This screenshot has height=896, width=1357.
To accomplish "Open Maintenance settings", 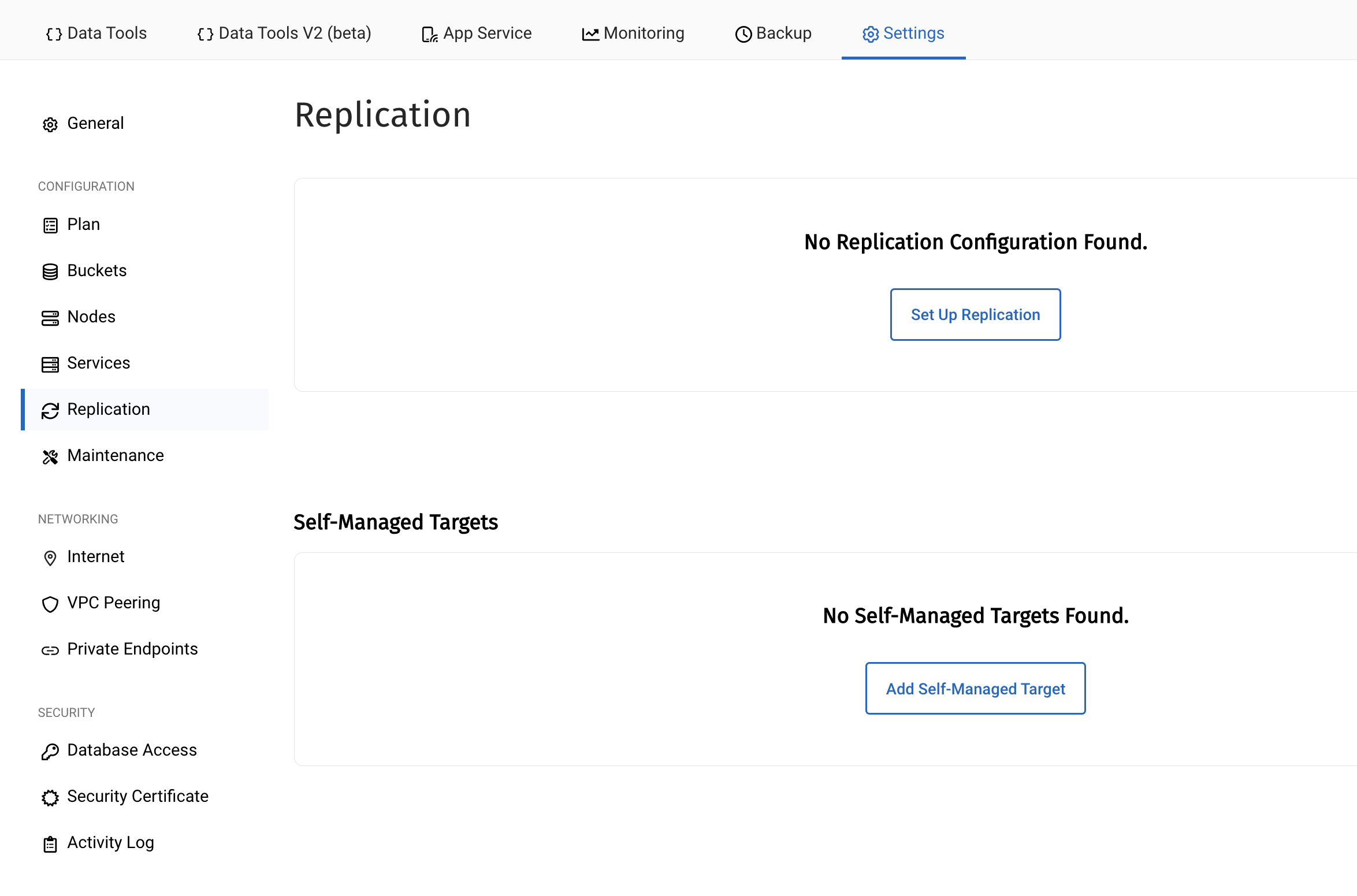I will (x=144, y=455).
